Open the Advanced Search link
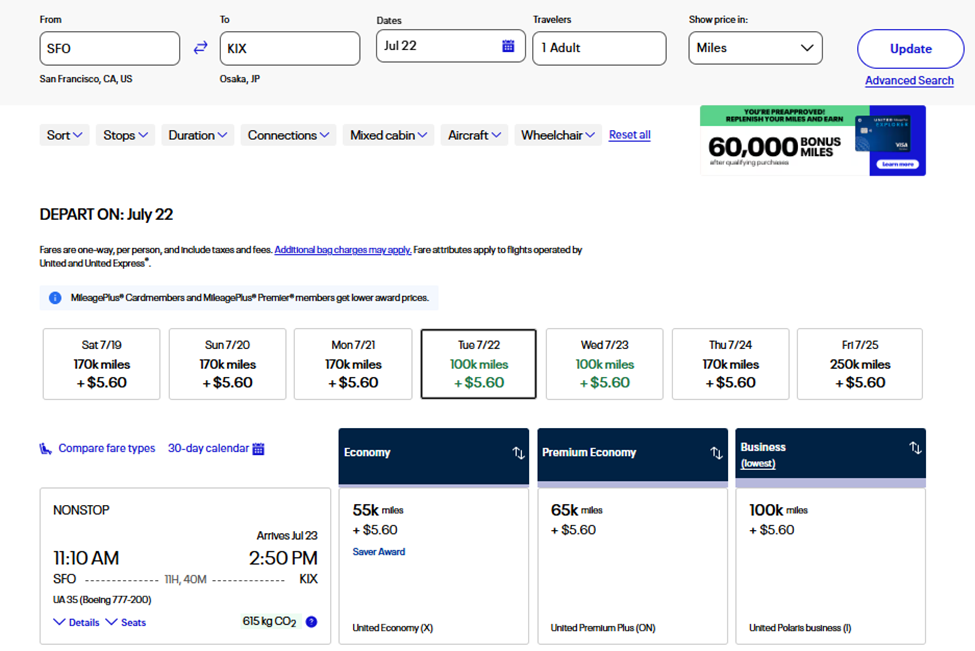975x651 pixels. coord(908,81)
